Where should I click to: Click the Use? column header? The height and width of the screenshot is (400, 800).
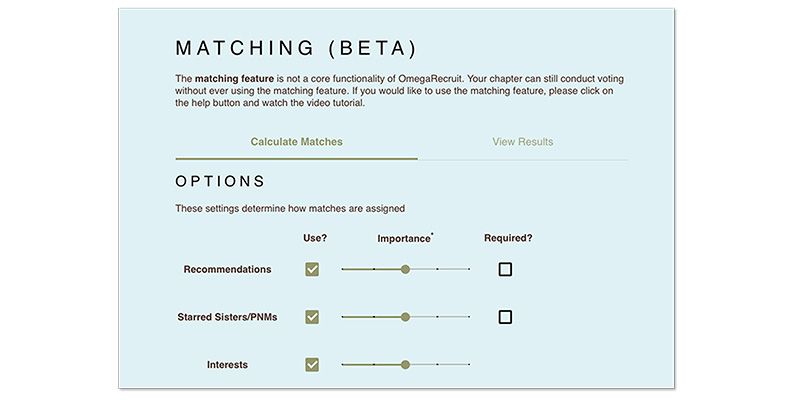click(x=314, y=239)
